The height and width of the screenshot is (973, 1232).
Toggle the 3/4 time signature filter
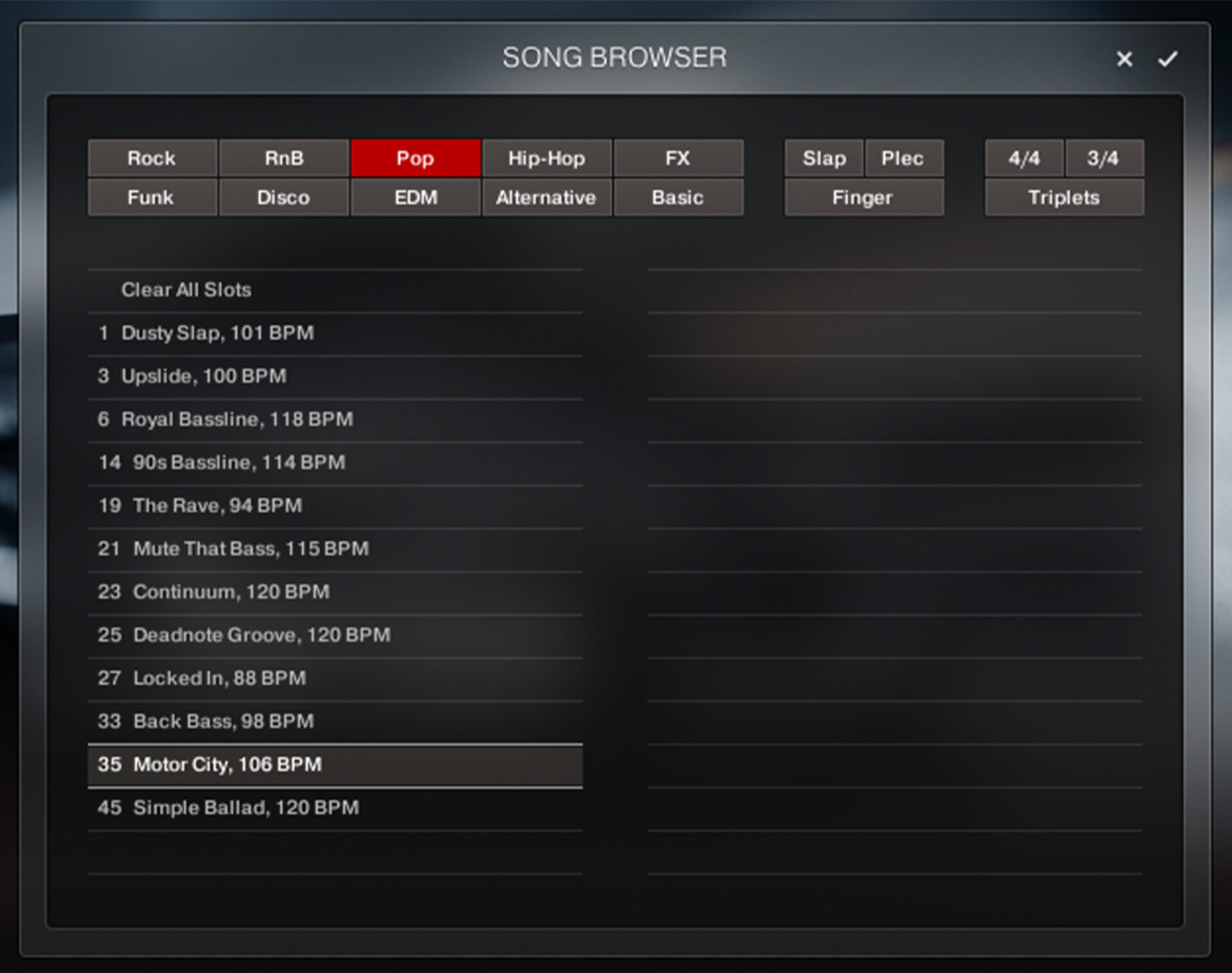pos(1103,158)
